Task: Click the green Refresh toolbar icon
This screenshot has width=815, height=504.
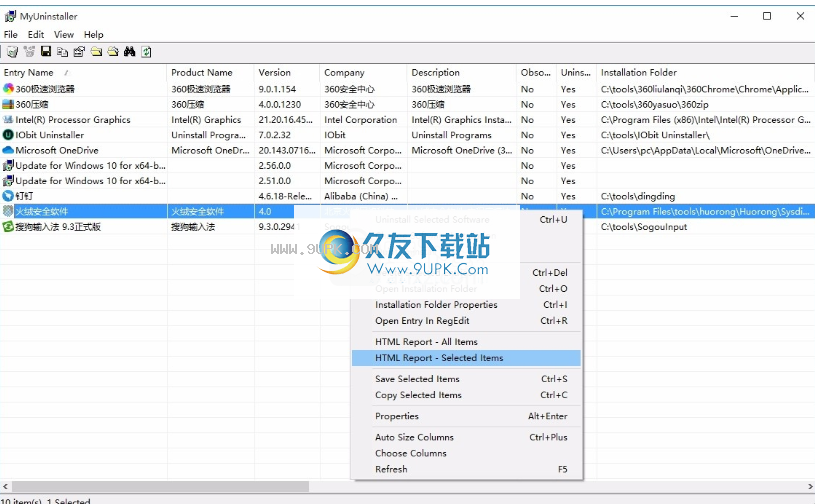Action: point(147,51)
